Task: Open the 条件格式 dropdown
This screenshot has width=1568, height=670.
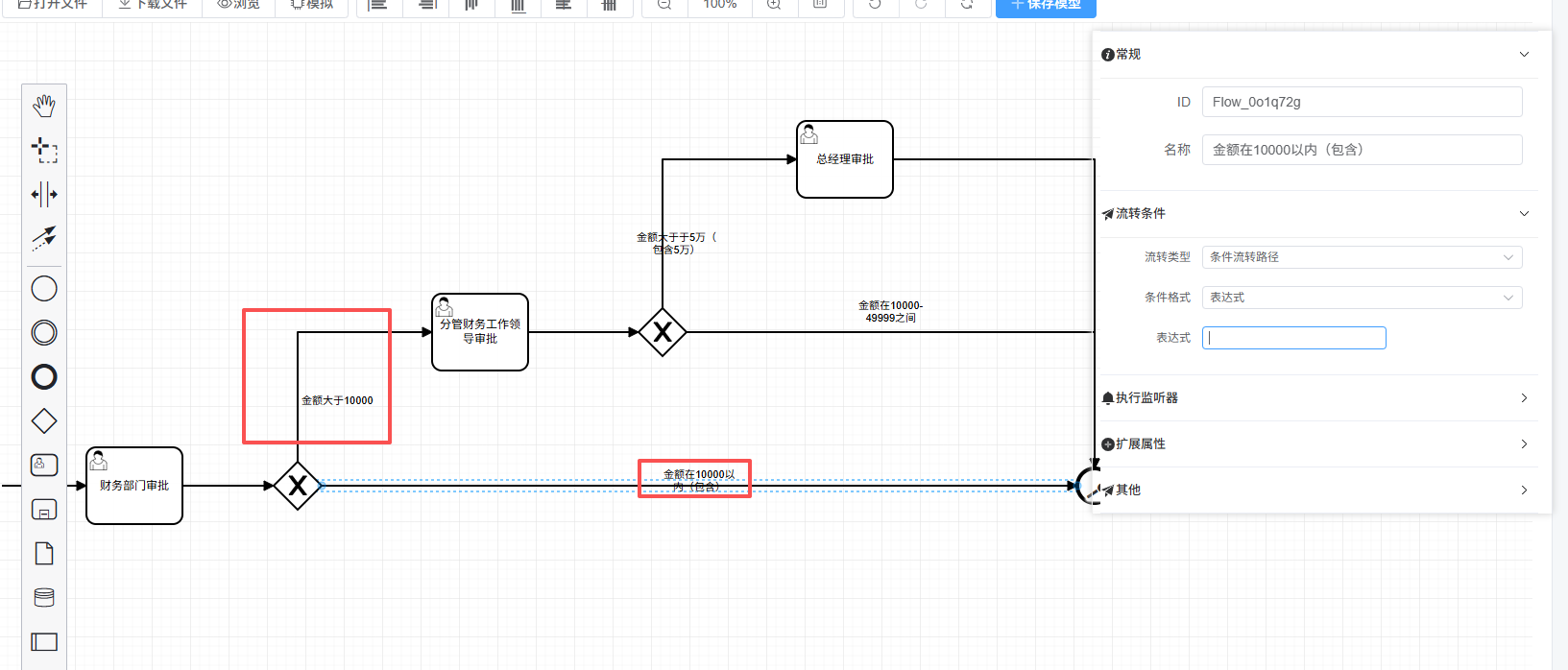Action: [x=1362, y=298]
